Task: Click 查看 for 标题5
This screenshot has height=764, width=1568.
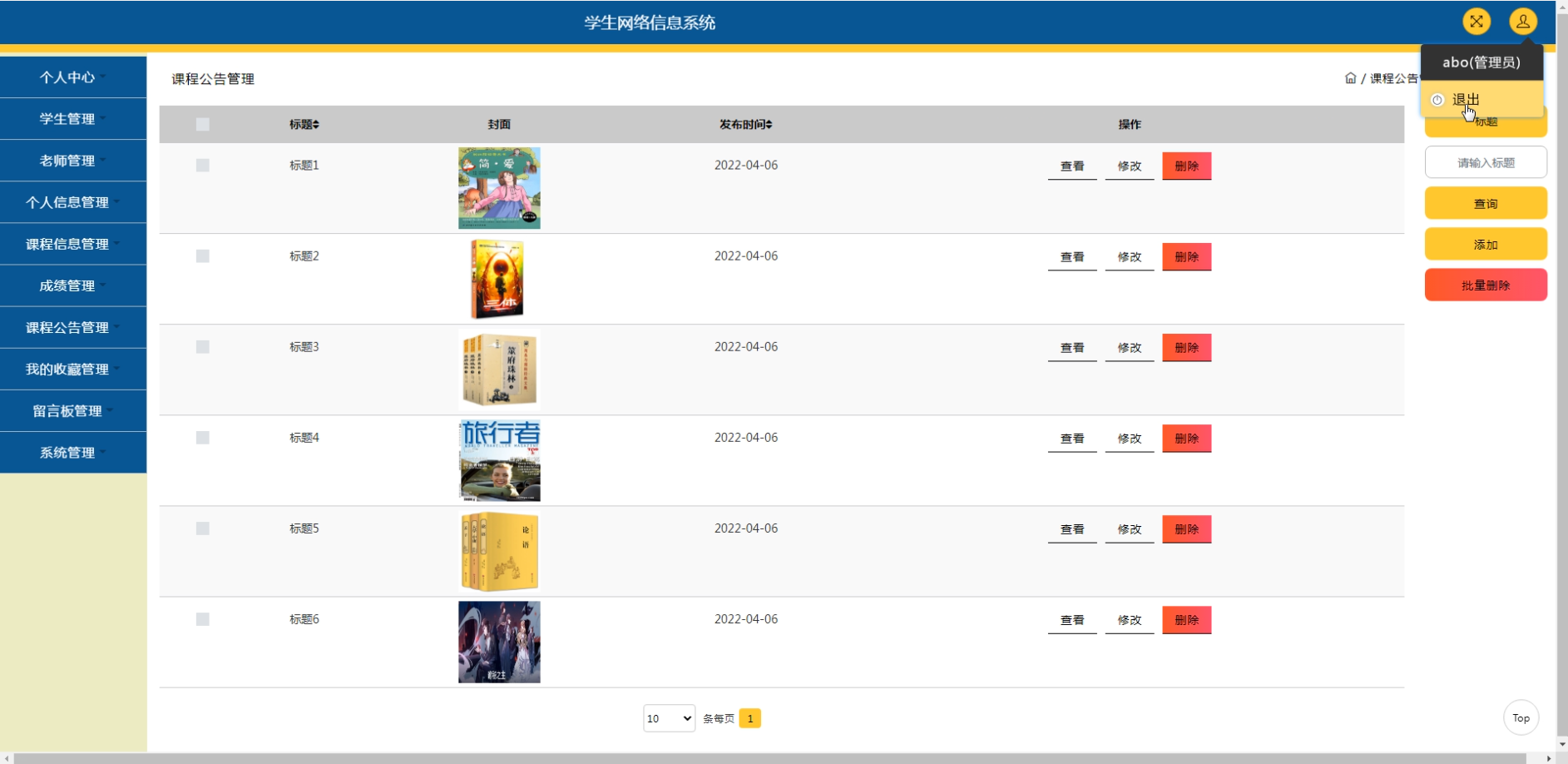Action: click(1072, 528)
